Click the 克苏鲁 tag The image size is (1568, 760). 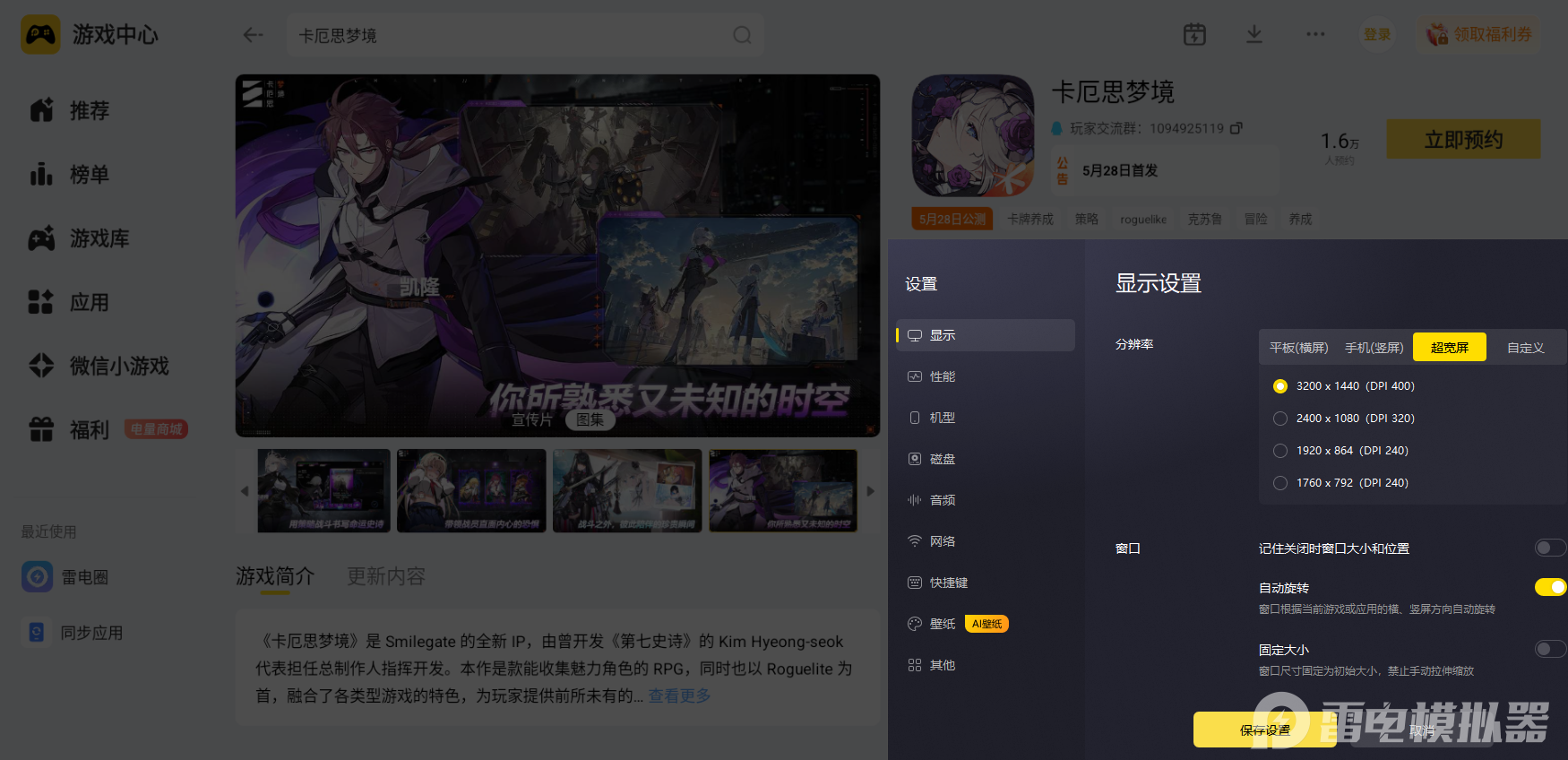tap(1204, 219)
